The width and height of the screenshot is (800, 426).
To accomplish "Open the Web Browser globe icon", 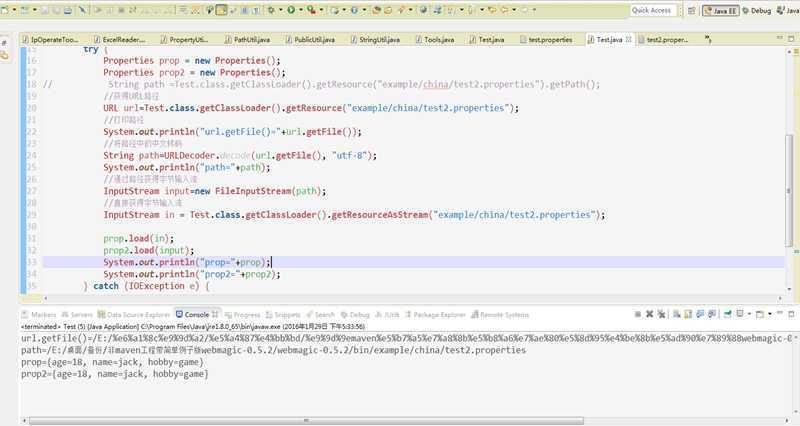I will click(423, 10).
